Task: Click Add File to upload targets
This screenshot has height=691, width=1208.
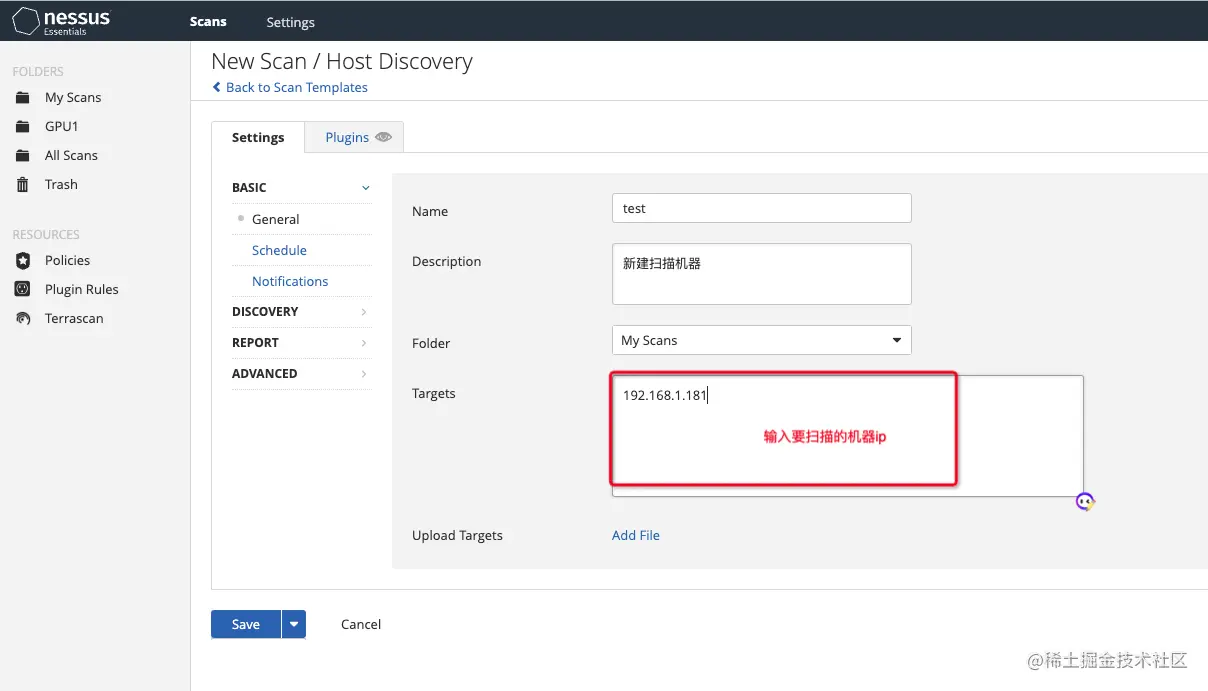Action: click(x=636, y=535)
